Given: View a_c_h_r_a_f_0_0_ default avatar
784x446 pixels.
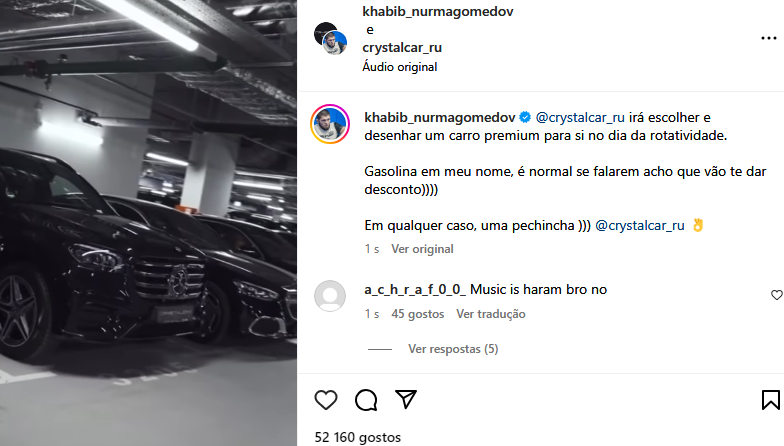Looking at the screenshot, I should pos(330,296).
